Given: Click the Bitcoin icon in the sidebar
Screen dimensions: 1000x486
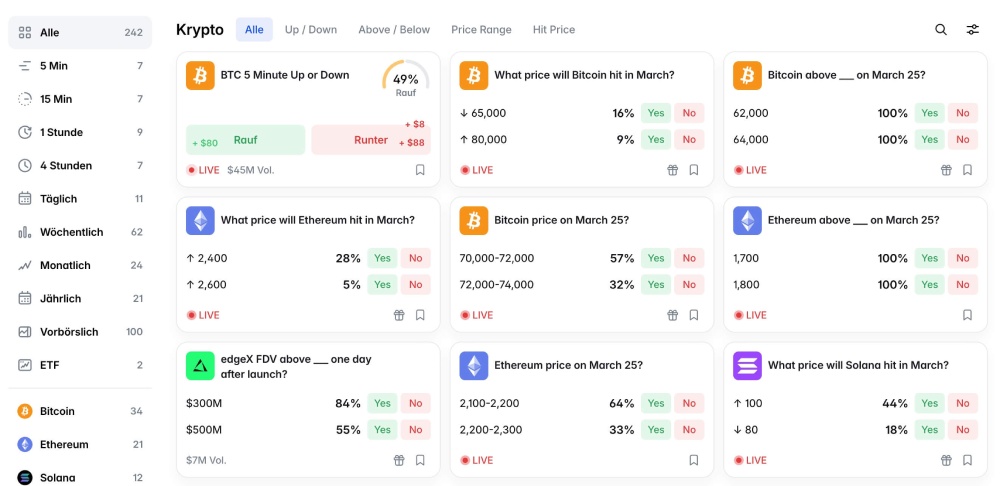Looking at the screenshot, I should 25,411.
